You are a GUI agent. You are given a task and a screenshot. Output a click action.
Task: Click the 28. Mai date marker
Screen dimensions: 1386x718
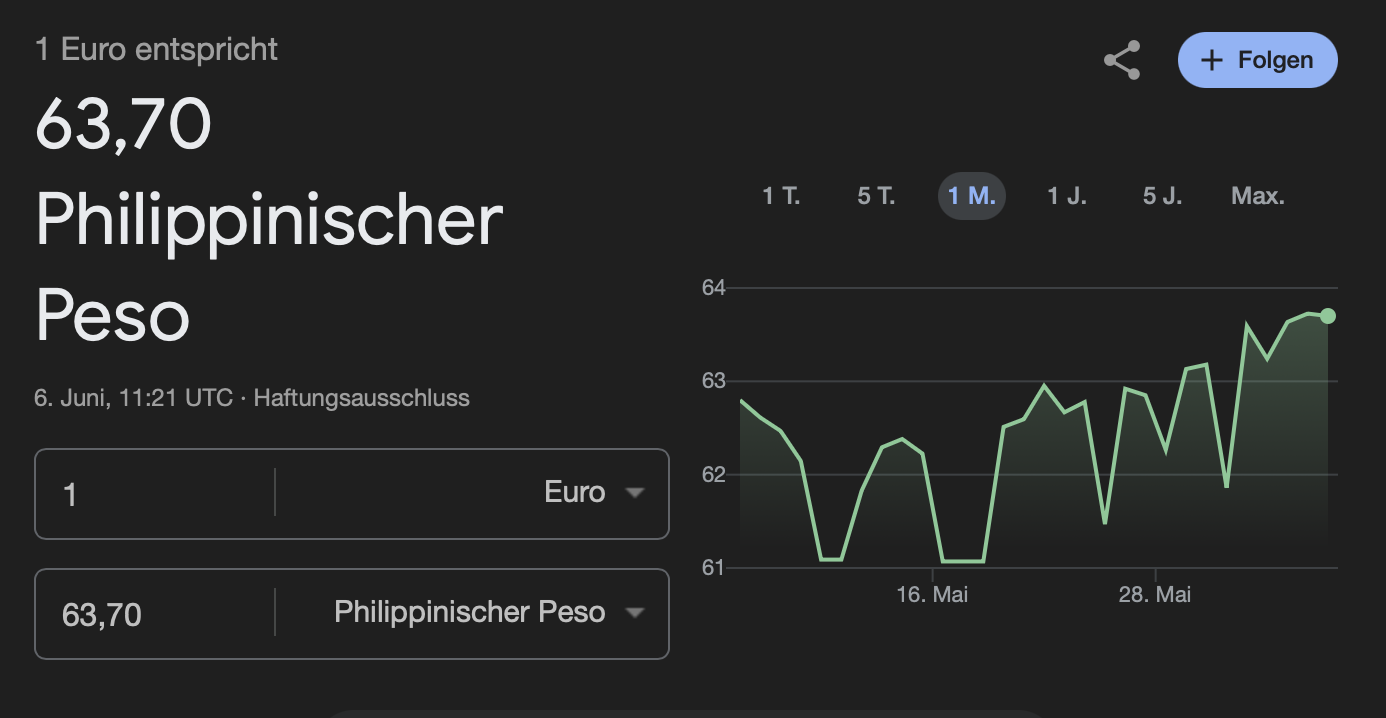click(1155, 595)
